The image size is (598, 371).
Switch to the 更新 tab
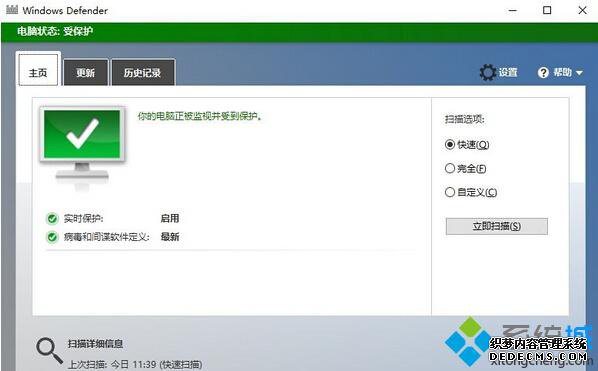point(85,72)
